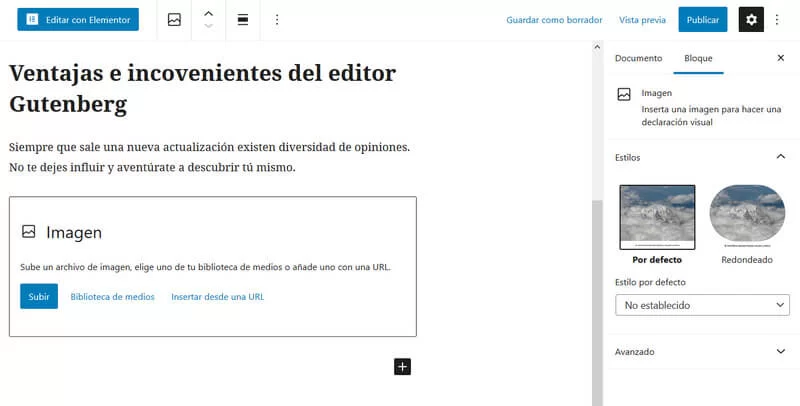Click Guardar como borrador

[554, 20]
